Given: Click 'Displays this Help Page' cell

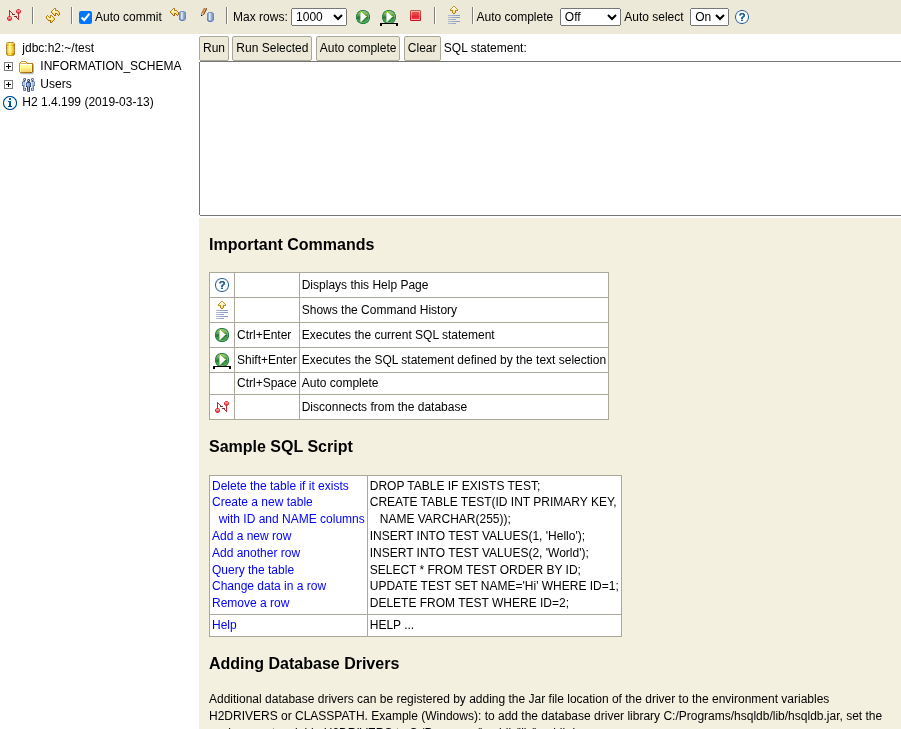Looking at the screenshot, I should click(454, 285).
